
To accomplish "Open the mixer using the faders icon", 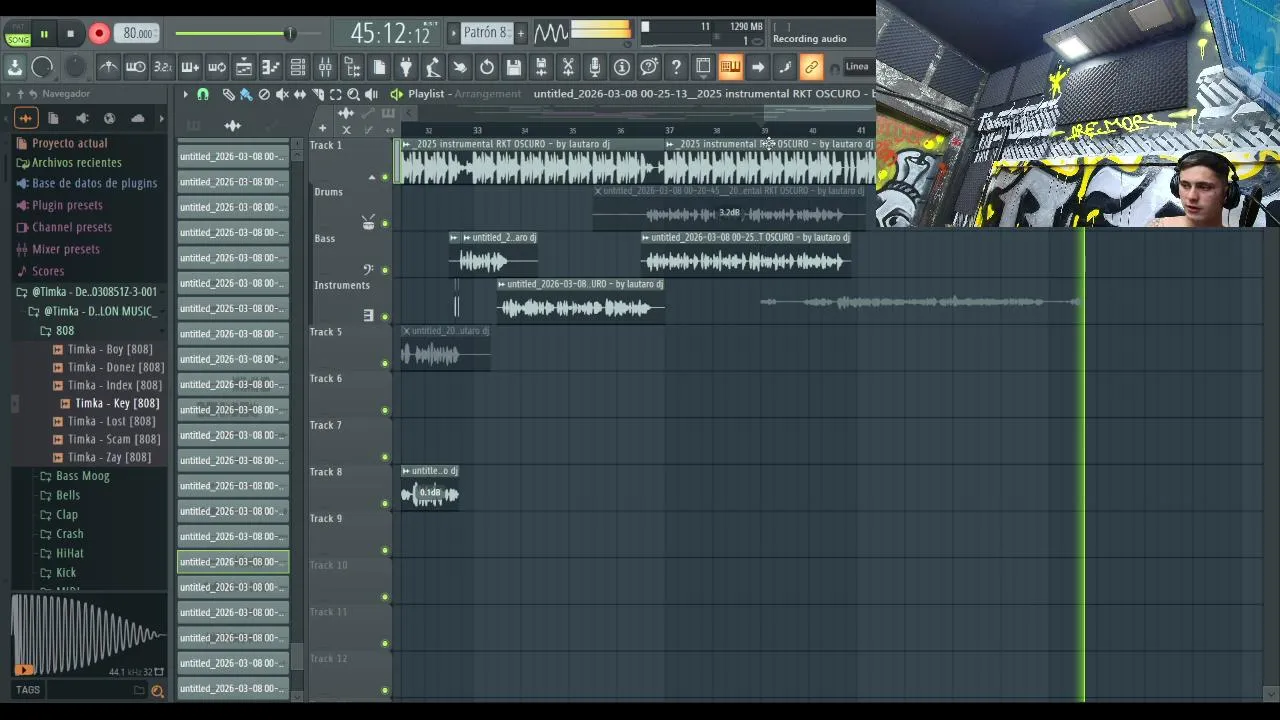I will click(x=325, y=67).
